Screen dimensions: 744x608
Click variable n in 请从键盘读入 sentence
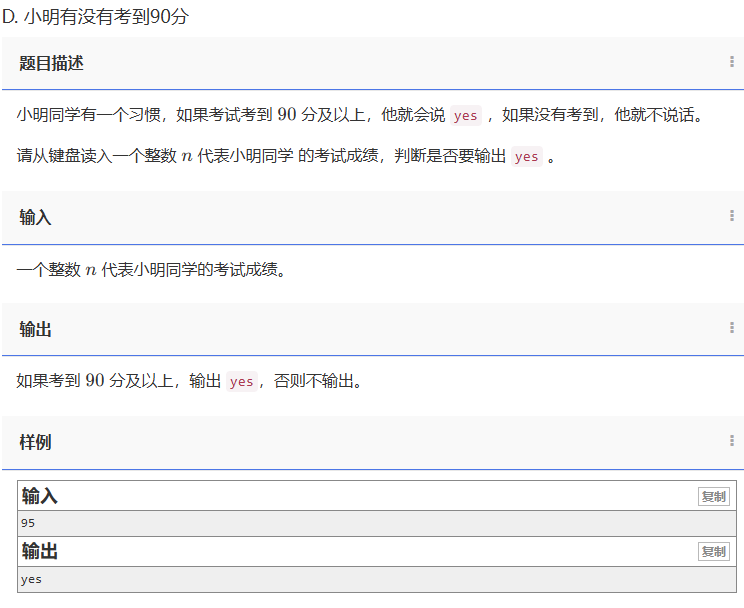click(187, 156)
